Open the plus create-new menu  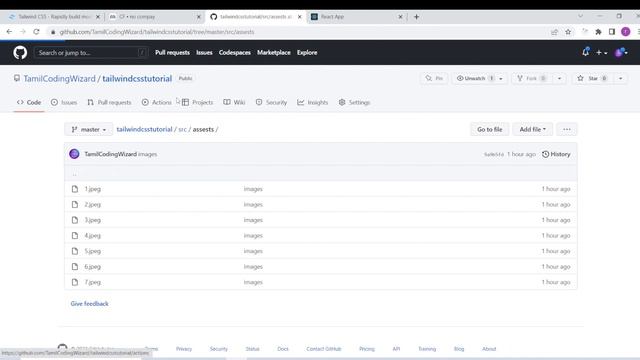(601, 53)
